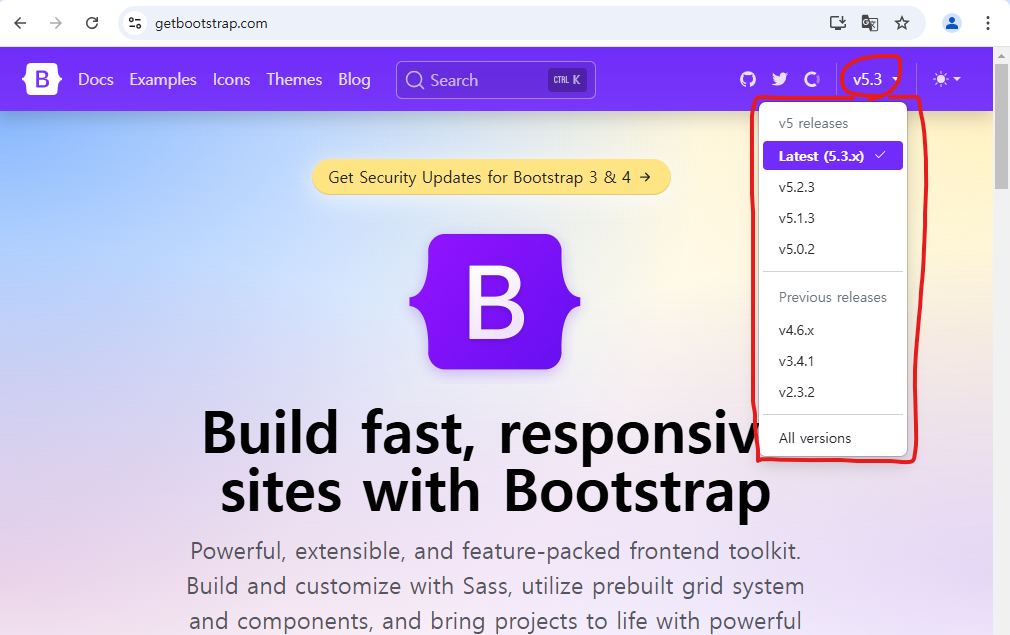Open the Open Collective icon link
Image resolution: width=1010 pixels, height=635 pixels.
click(812, 79)
